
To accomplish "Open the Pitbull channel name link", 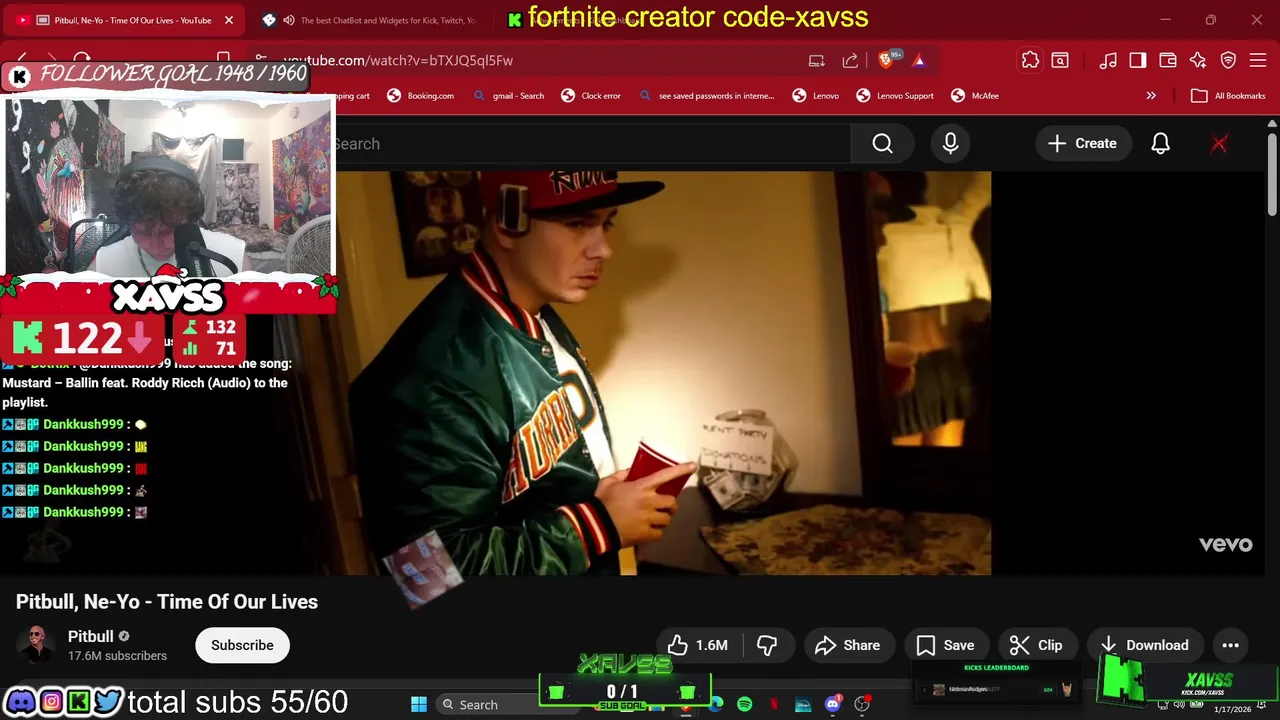I will pyautogui.click(x=90, y=636).
